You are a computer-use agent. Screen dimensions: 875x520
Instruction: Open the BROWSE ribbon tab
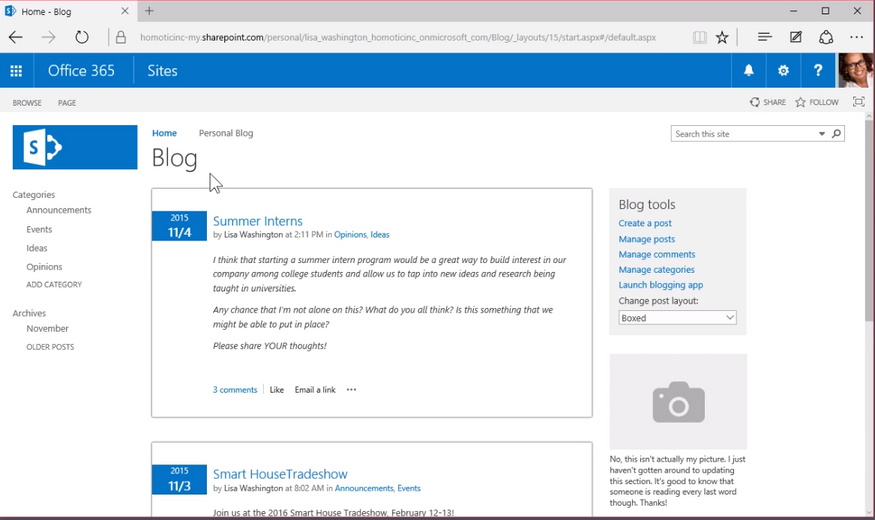(x=27, y=103)
